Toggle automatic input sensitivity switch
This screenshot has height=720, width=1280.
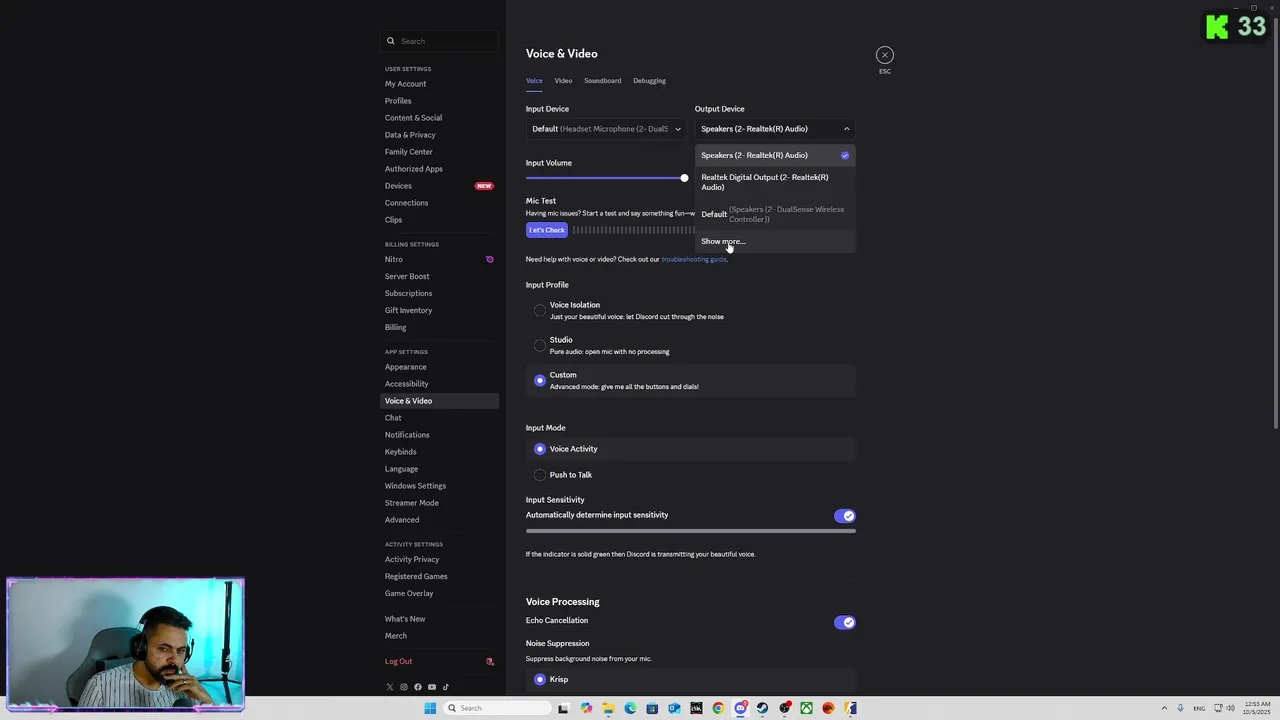click(x=845, y=516)
